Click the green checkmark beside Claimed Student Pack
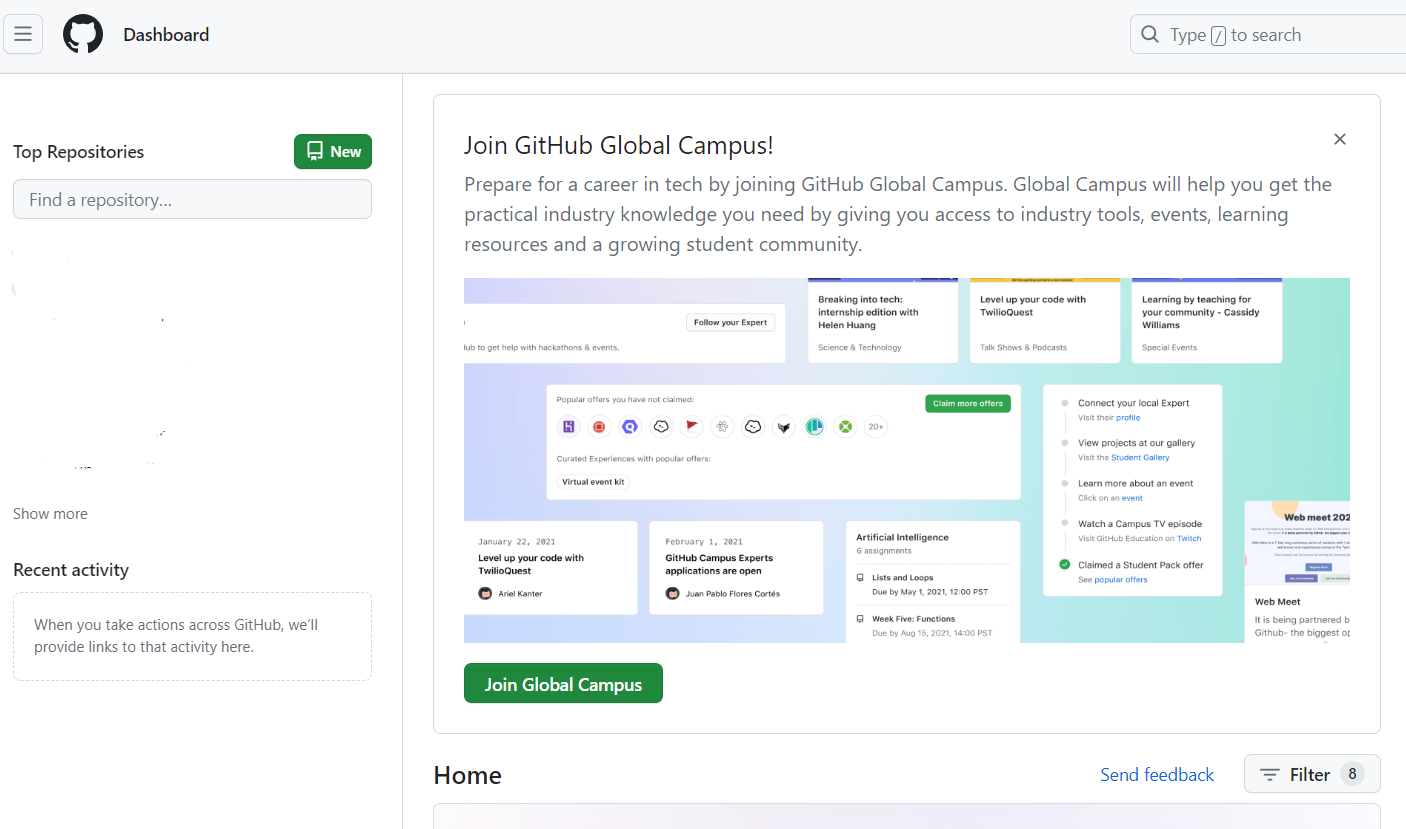 [1065, 565]
